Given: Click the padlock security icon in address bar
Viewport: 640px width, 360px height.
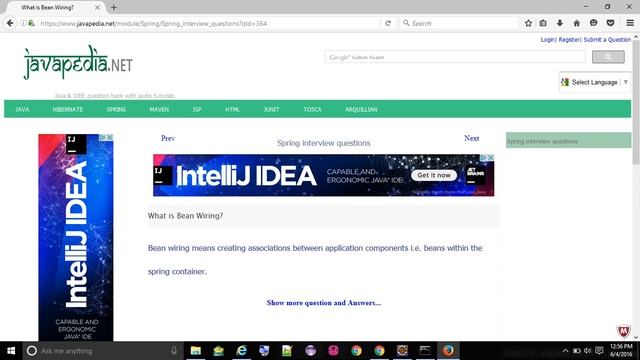Looking at the screenshot, I should click(x=31, y=23).
